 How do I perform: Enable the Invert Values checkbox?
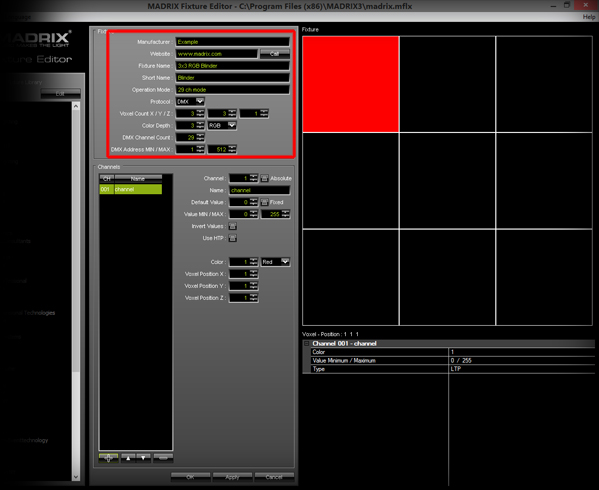click(232, 226)
